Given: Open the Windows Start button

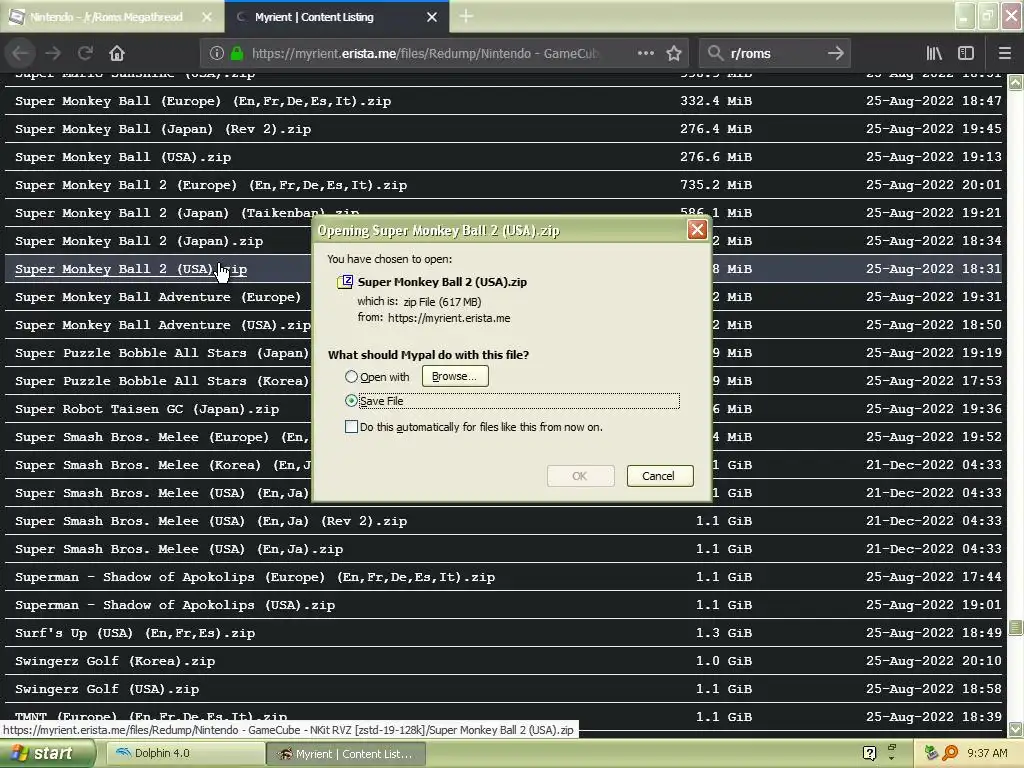Looking at the screenshot, I should [46, 753].
